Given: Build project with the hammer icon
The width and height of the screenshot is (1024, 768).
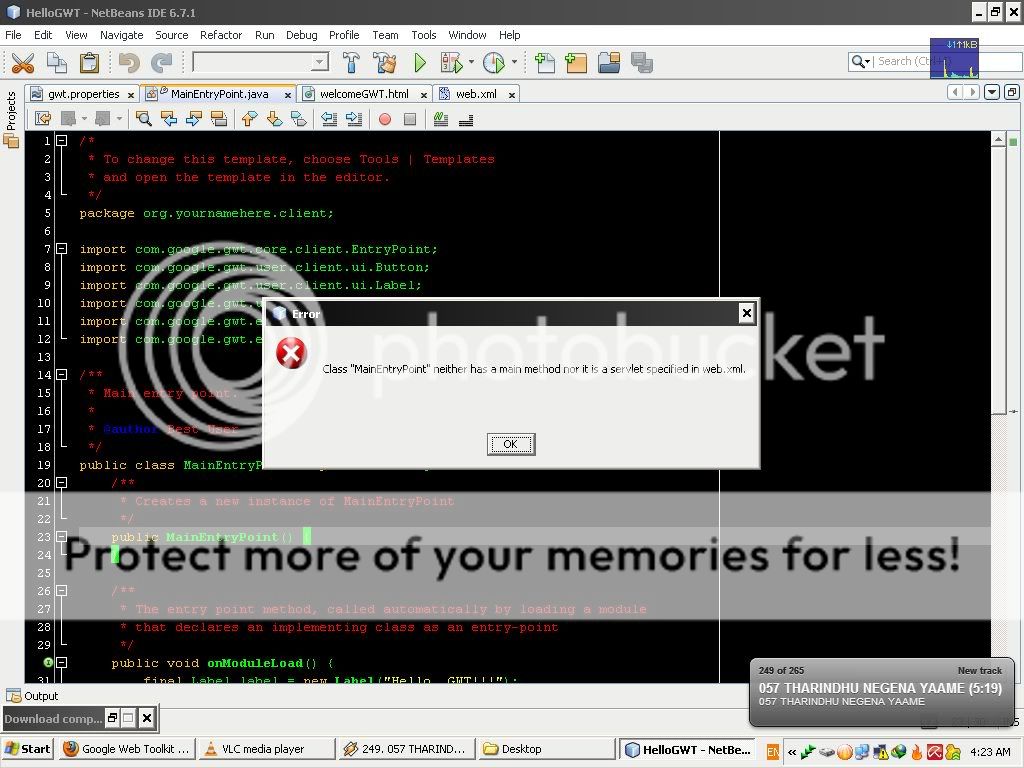Looking at the screenshot, I should pyautogui.click(x=351, y=63).
